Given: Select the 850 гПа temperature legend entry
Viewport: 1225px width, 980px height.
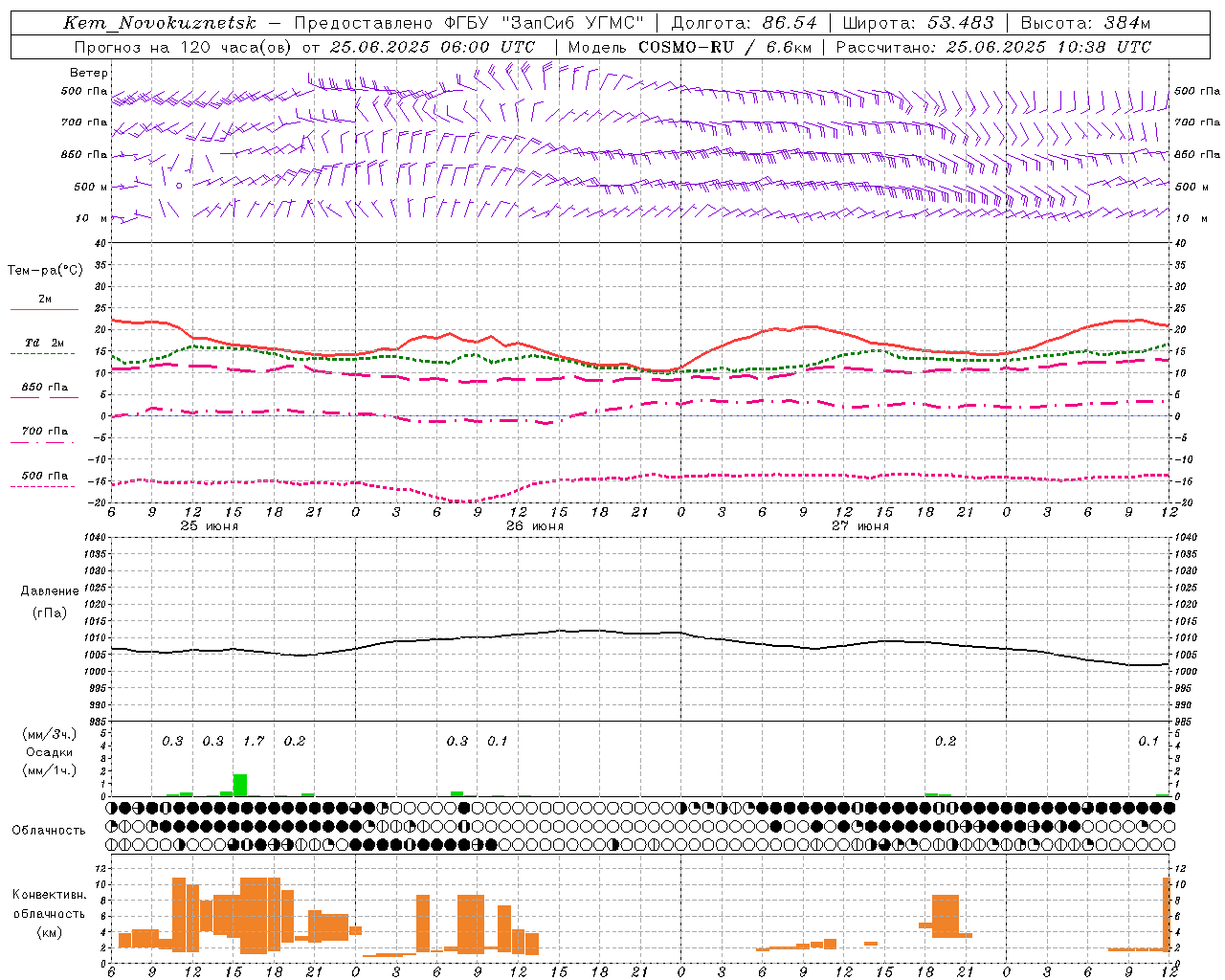Looking at the screenshot, I should tap(45, 388).
